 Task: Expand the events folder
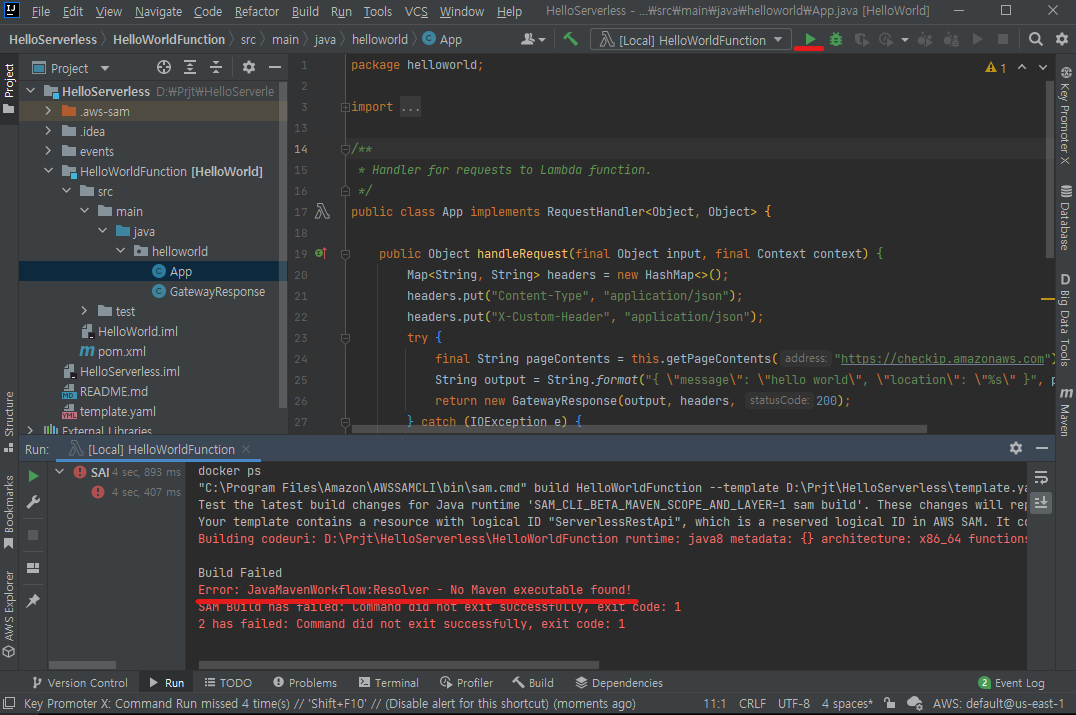coord(48,150)
